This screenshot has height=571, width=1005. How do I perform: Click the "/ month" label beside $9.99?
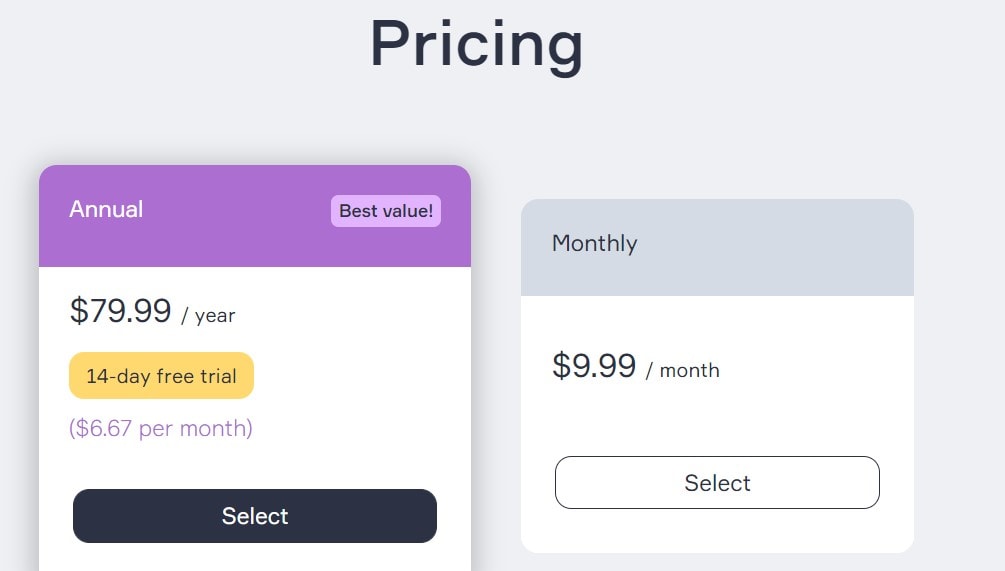coord(683,370)
